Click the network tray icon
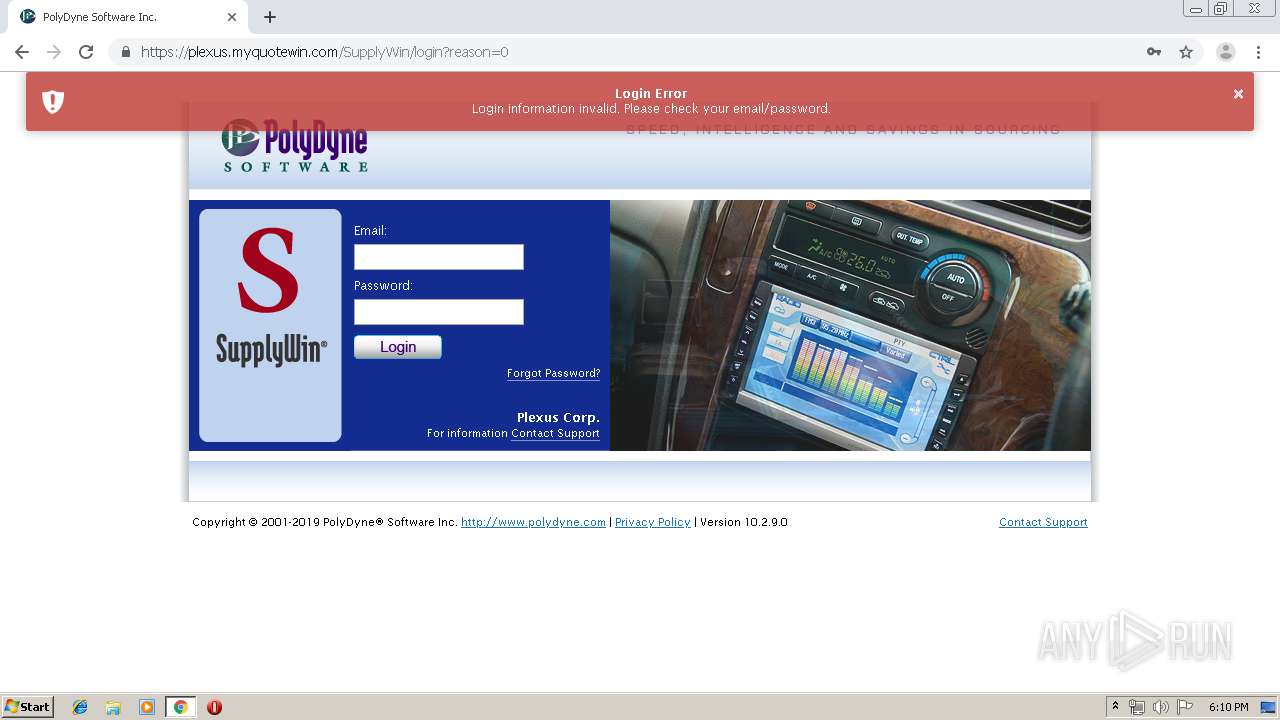Image resolution: width=1280 pixels, height=720 pixels. [x=1137, y=707]
